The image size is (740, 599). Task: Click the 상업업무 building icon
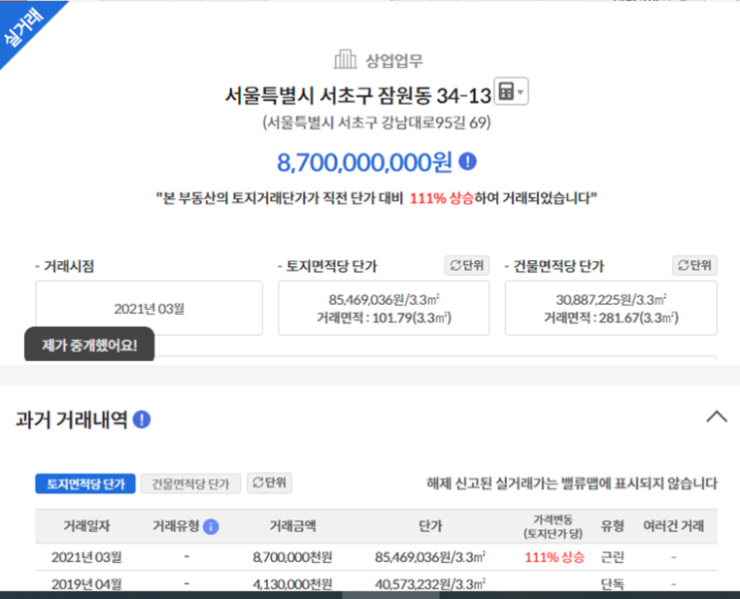(345, 59)
